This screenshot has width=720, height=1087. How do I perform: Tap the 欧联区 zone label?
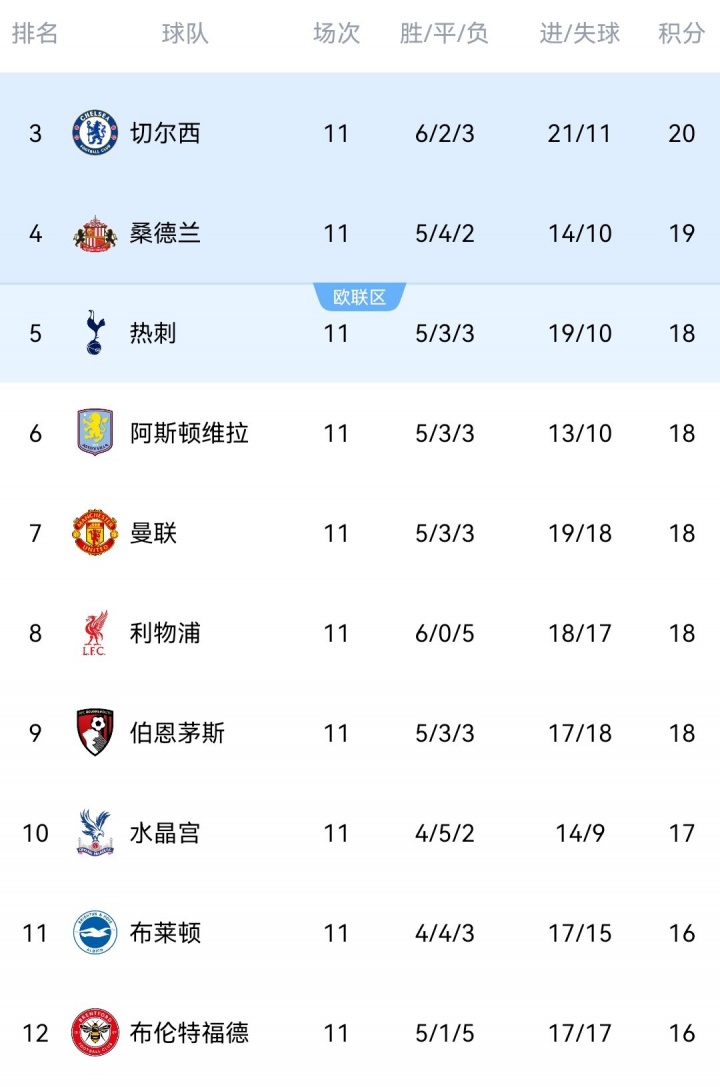[x=360, y=297]
